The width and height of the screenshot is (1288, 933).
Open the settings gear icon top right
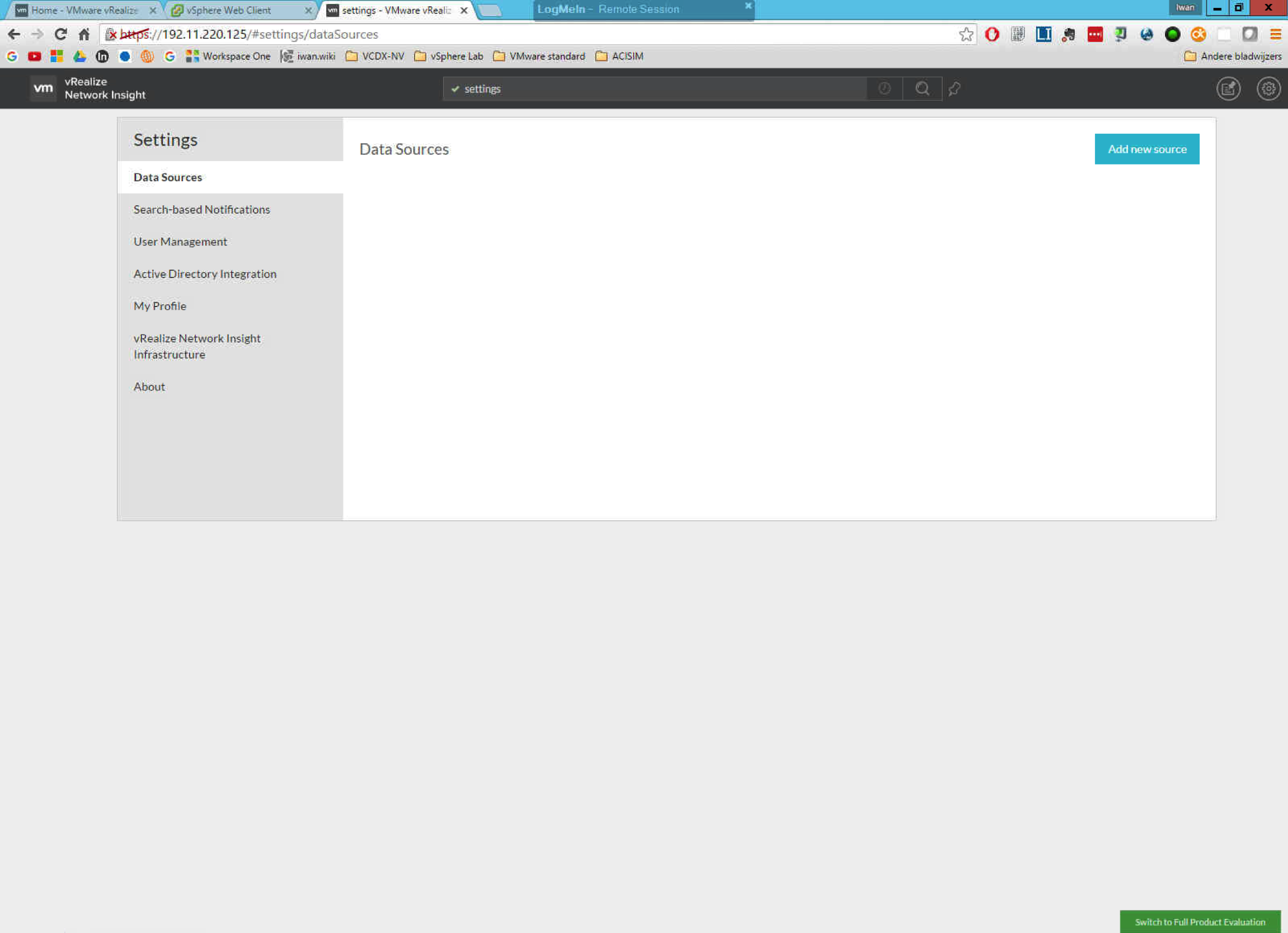(1267, 88)
